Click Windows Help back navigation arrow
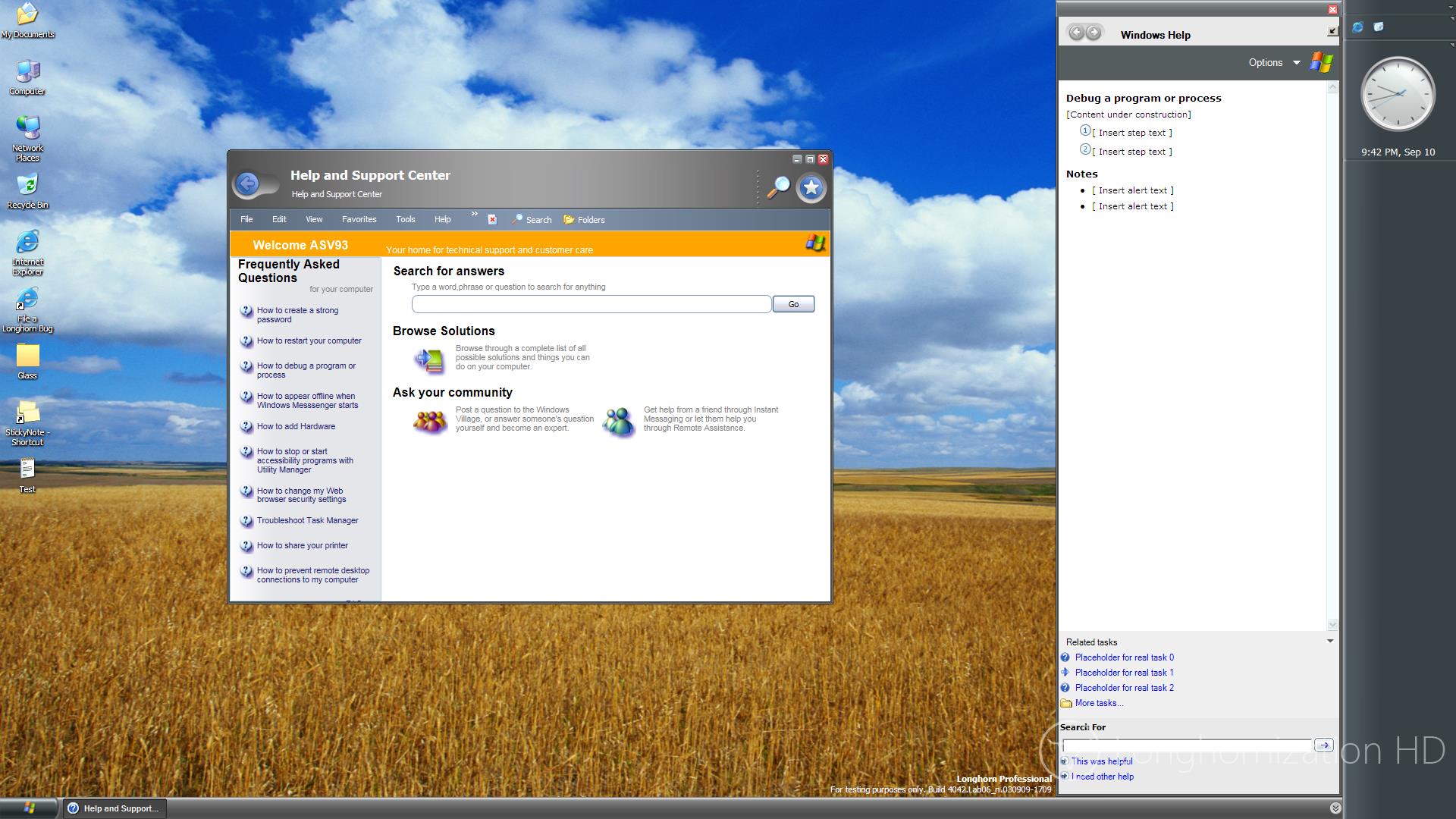 [1076, 33]
